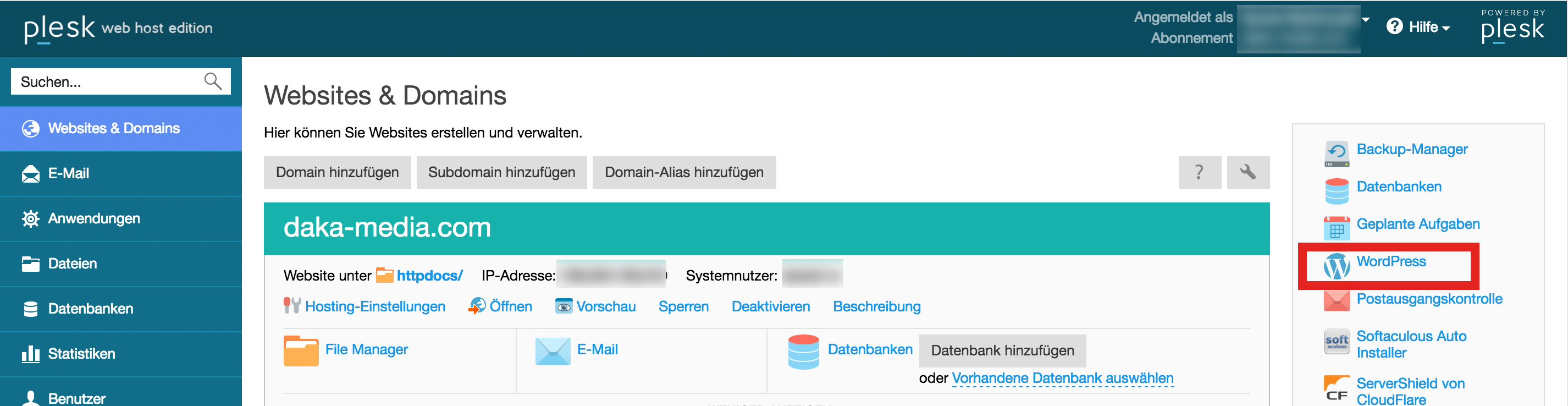Open Hosting-Einstellungen link
The height and width of the screenshot is (406, 1568).
pos(375,306)
